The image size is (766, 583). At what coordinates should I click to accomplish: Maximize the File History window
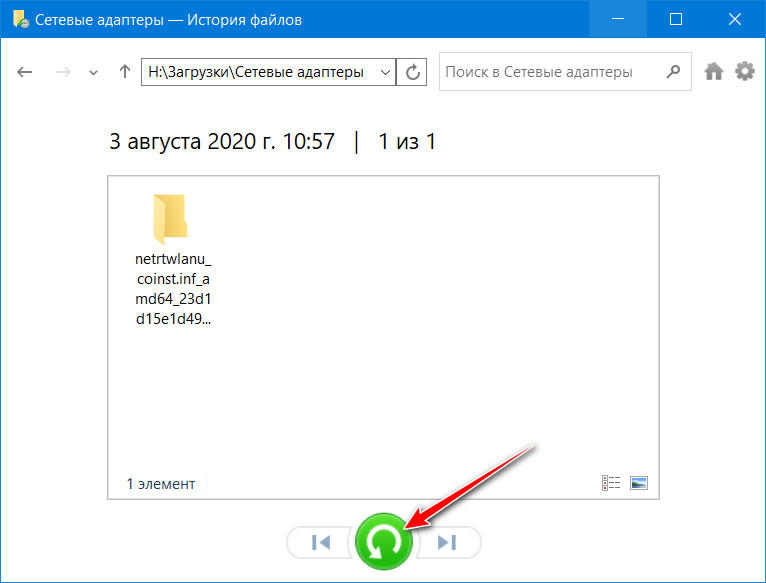tap(676, 19)
